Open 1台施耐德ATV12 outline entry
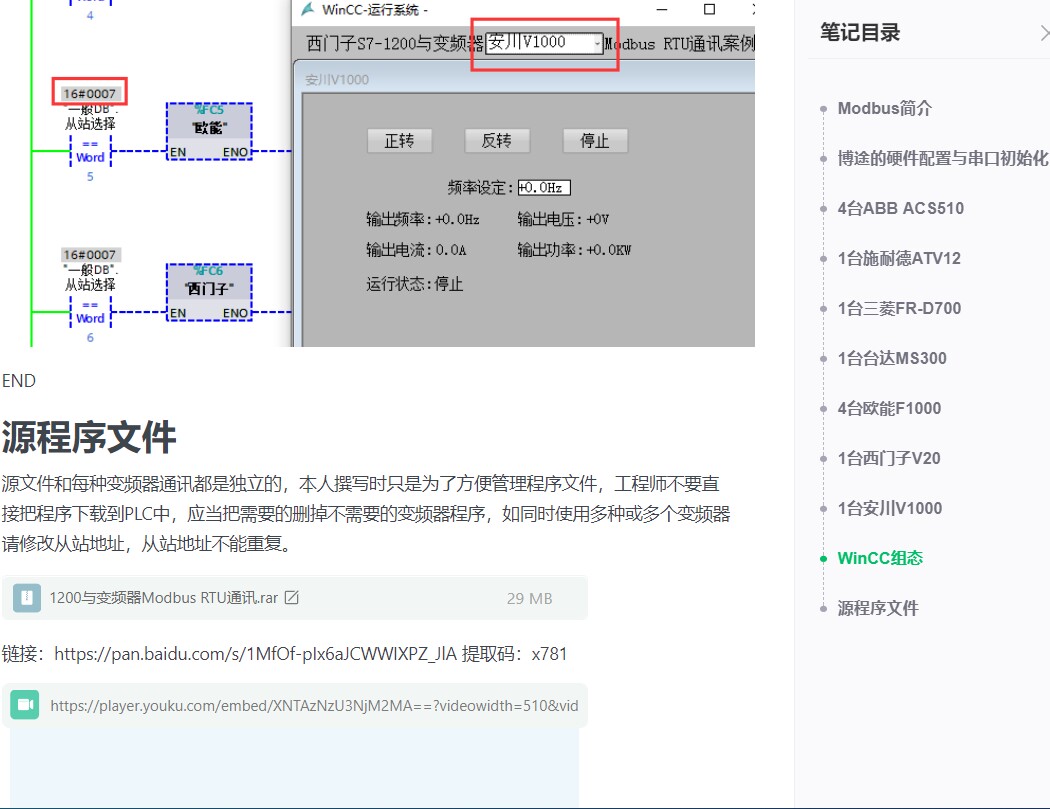This screenshot has height=809, width=1050. (899, 259)
